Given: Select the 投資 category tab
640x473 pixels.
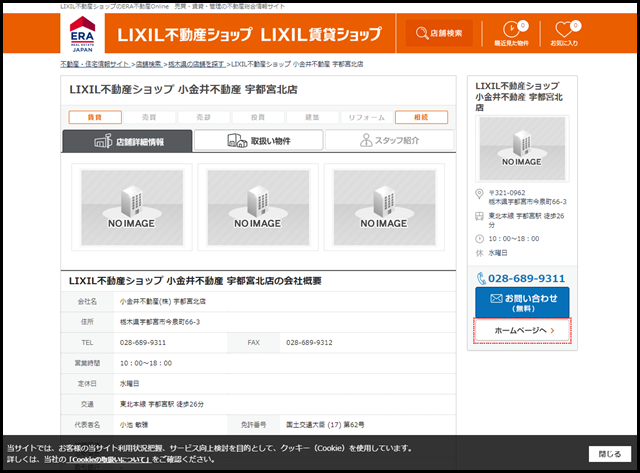Looking at the screenshot, I should click(258, 117).
